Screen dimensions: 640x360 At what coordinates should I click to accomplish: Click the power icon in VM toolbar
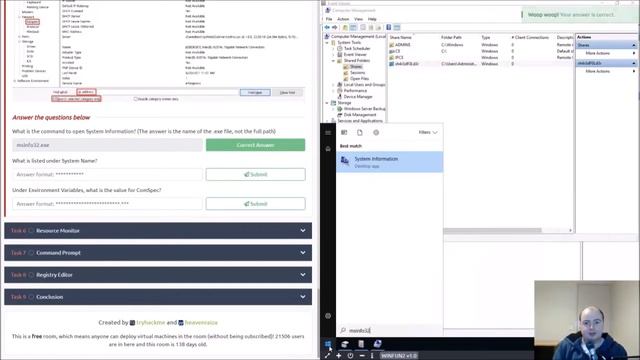(350, 356)
